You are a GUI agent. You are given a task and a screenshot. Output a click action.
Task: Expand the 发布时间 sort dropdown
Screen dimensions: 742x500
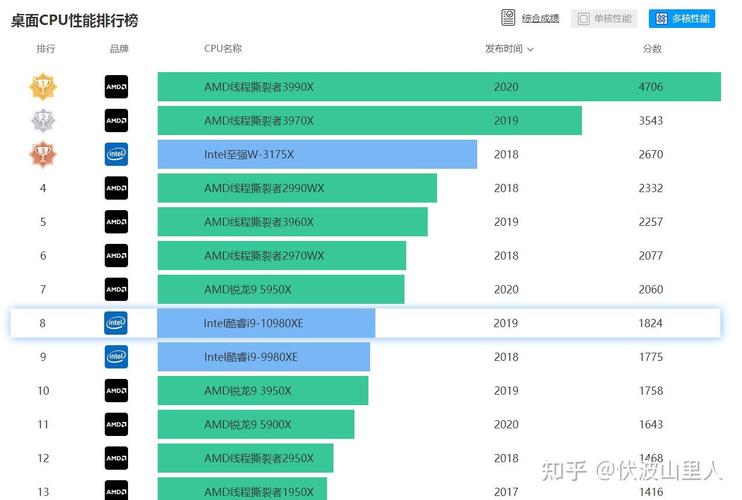pos(509,48)
